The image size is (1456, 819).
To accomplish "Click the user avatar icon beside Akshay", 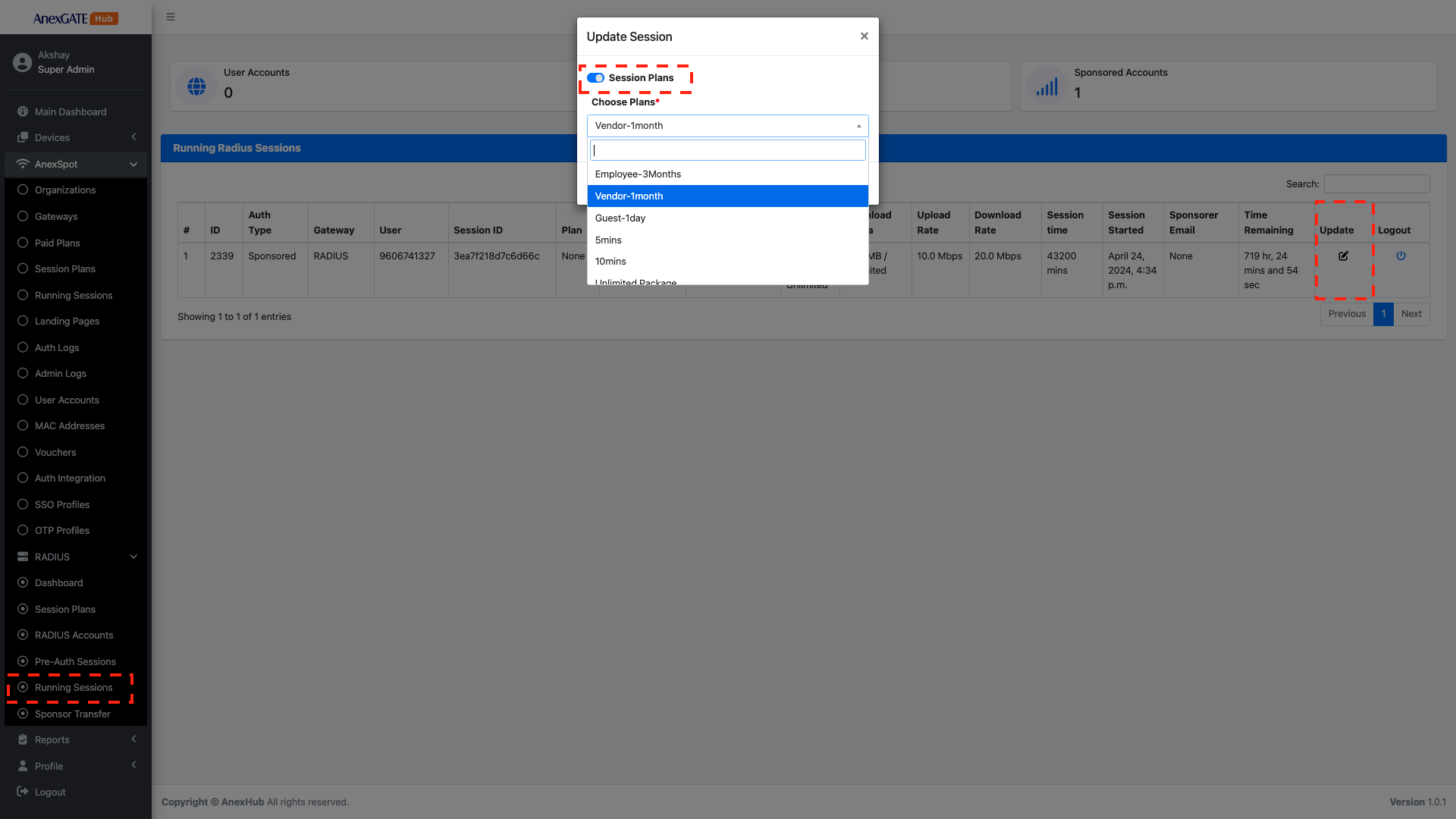I will pyautogui.click(x=22, y=62).
